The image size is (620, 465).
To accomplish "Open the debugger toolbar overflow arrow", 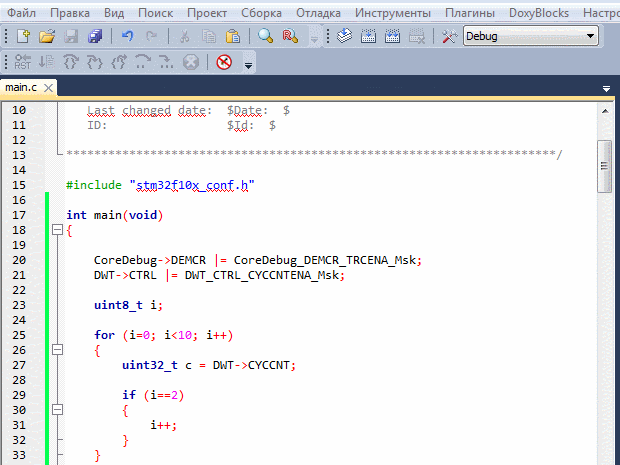I will pyautogui.click(x=248, y=64).
